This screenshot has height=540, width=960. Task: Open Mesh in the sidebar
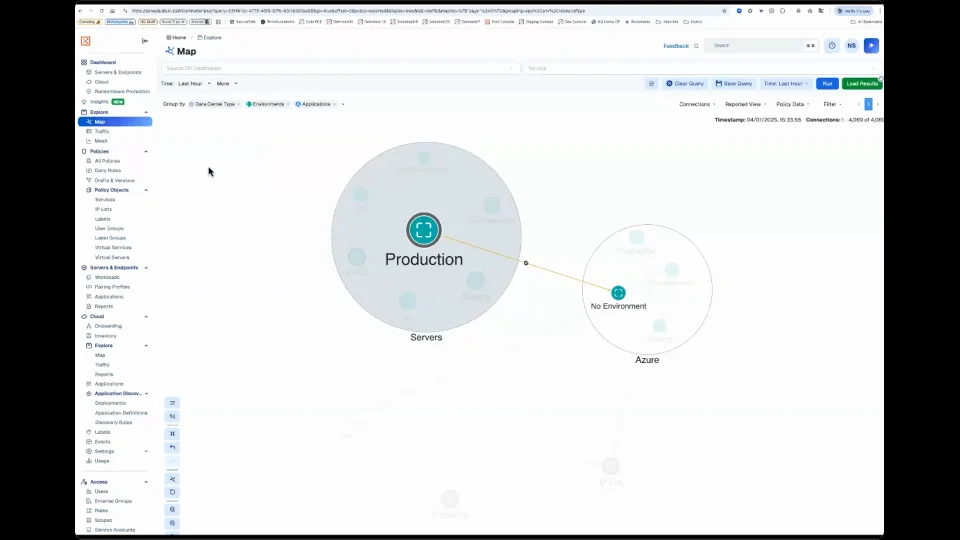tap(100, 141)
